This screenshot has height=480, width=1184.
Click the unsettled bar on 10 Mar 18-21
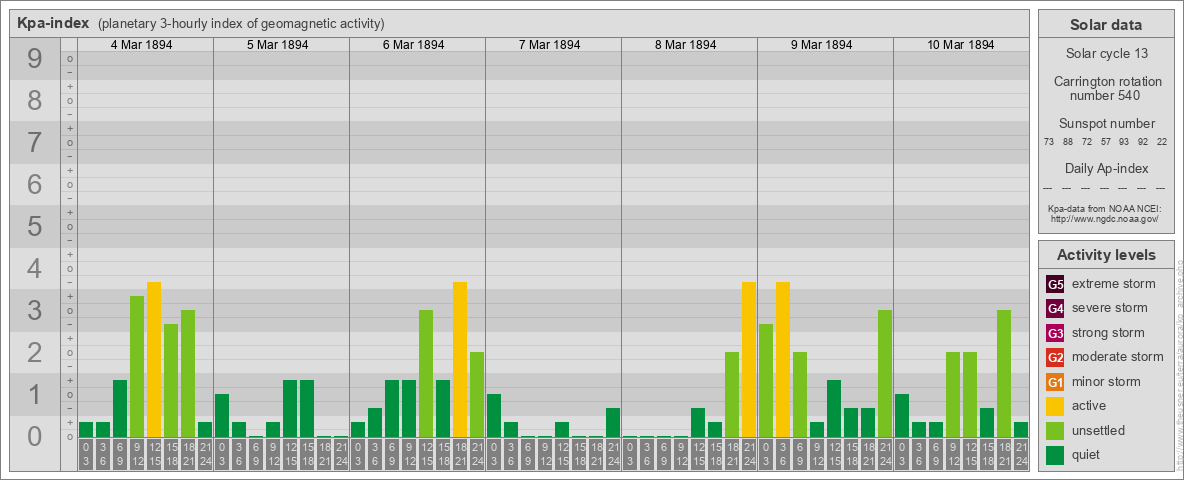pos(1004,374)
